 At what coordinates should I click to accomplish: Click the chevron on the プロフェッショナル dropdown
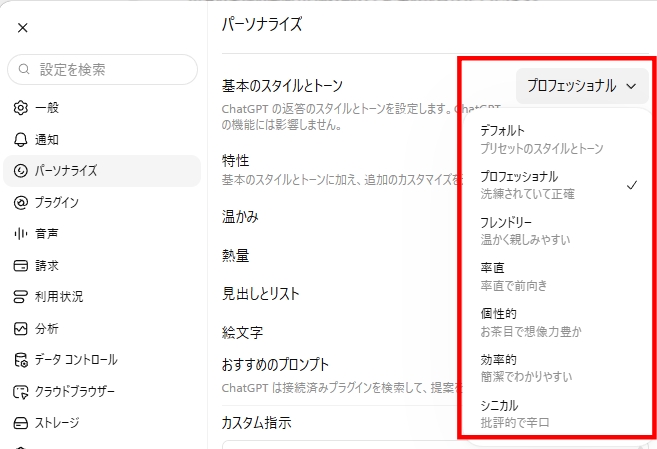coord(631,87)
